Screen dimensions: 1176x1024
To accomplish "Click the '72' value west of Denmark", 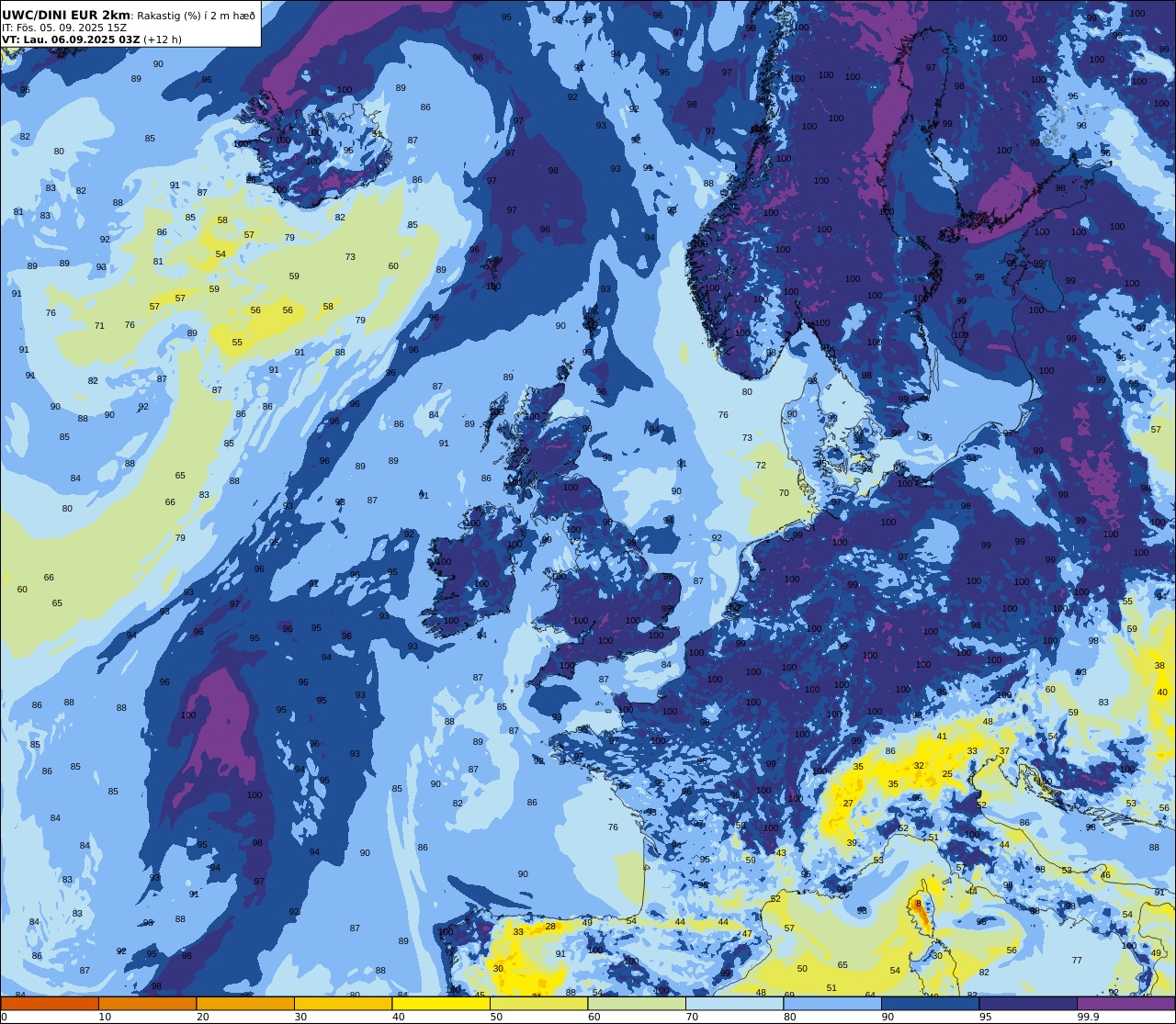I will coord(761,465).
